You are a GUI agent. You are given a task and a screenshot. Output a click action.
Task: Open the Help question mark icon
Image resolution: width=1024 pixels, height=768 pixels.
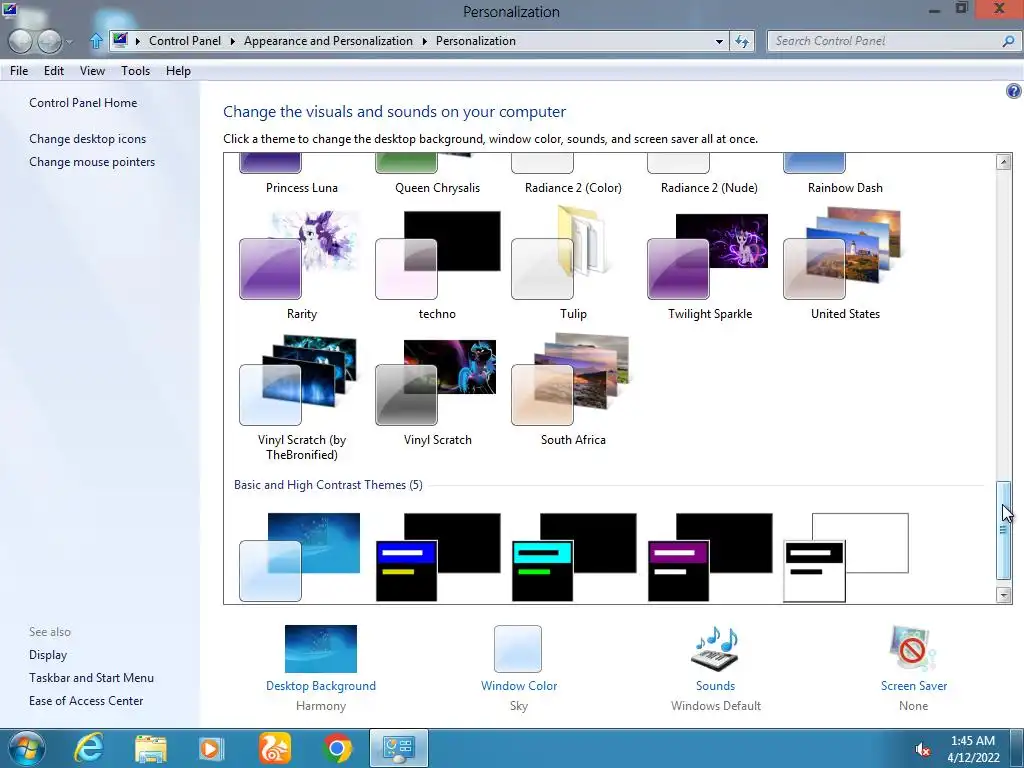tap(1013, 91)
